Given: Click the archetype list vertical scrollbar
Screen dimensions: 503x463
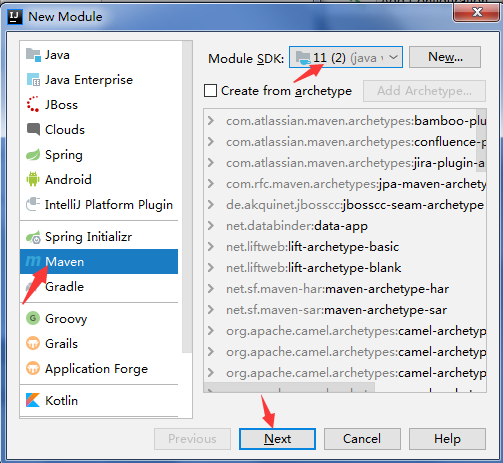Looking at the screenshot, I should pyautogui.click(x=481, y=140).
